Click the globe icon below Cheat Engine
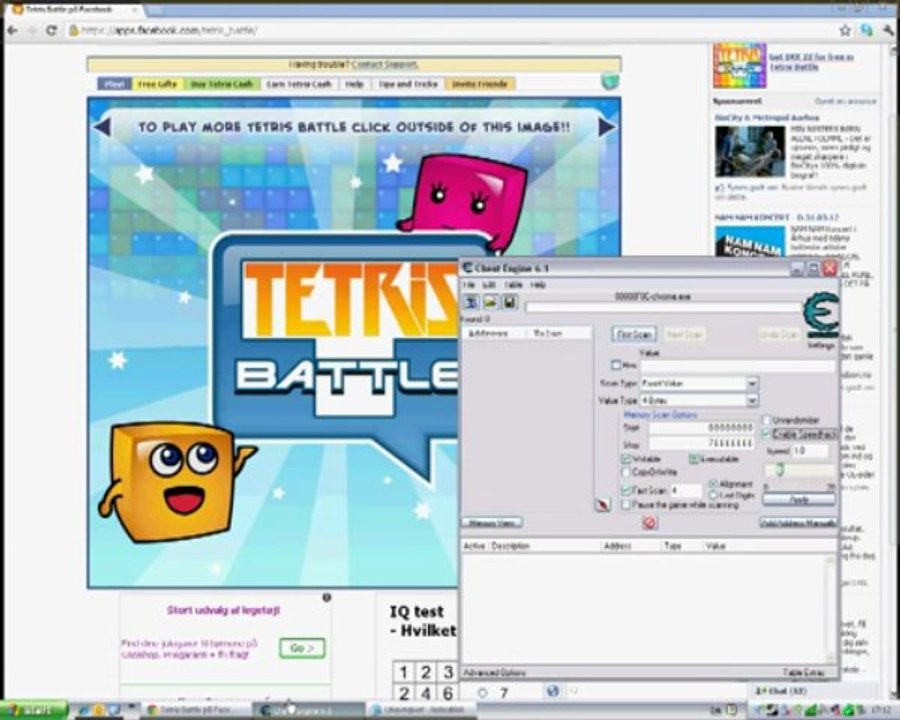900x720 pixels. point(552,691)
